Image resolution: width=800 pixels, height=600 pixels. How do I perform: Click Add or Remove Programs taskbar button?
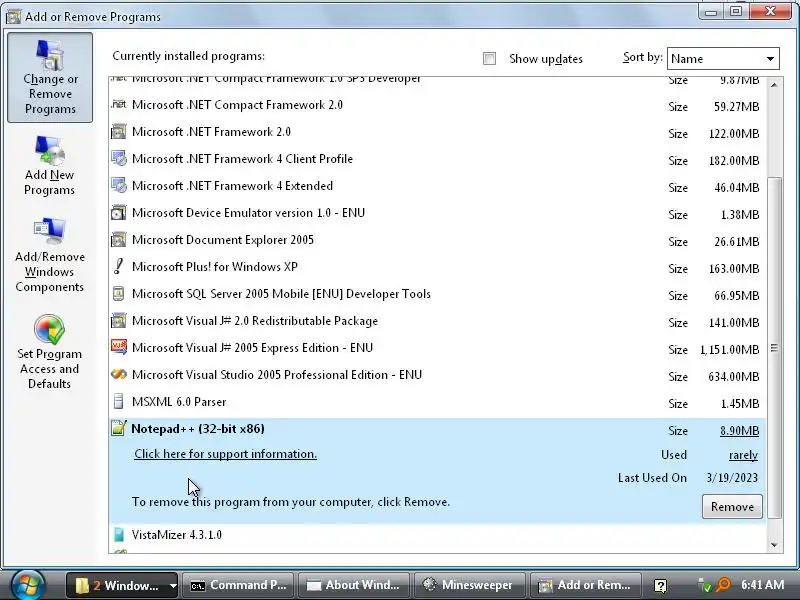click(x=586, y=585)
